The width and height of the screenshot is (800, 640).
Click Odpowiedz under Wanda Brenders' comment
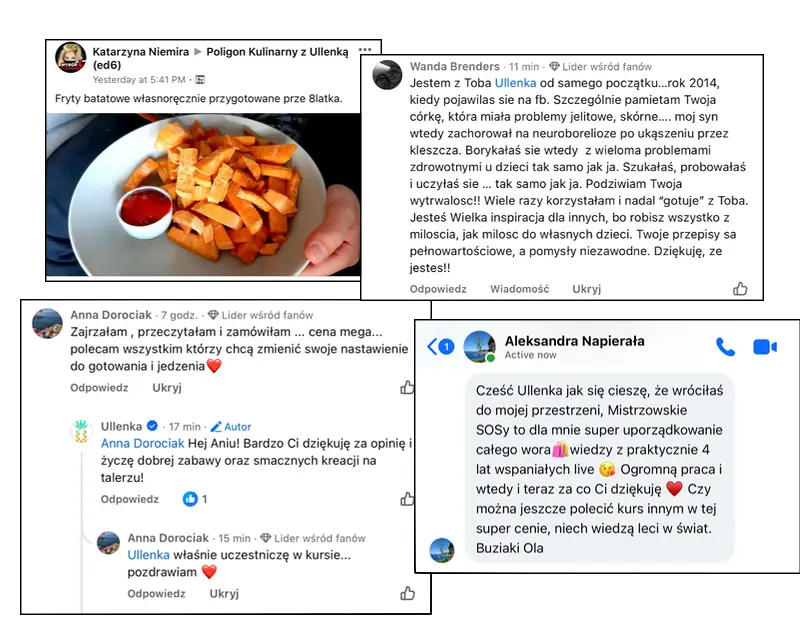point(438,289)
